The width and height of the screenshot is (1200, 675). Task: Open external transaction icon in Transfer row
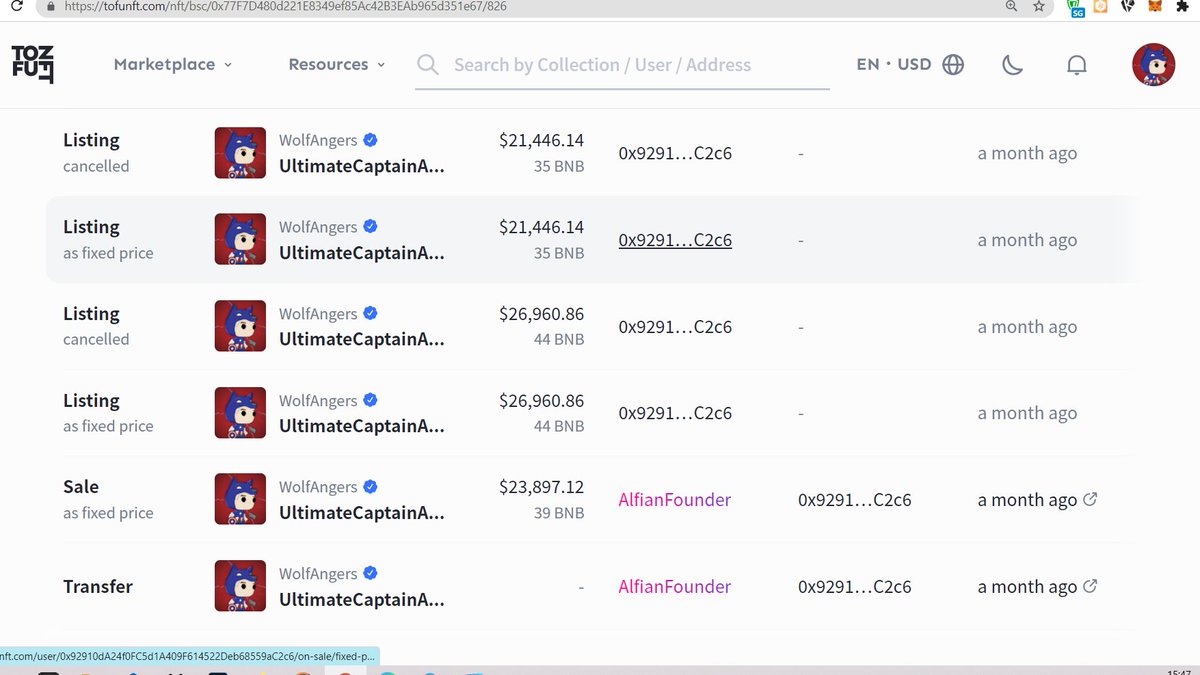pyautogui.click(x=1090, y=586)
